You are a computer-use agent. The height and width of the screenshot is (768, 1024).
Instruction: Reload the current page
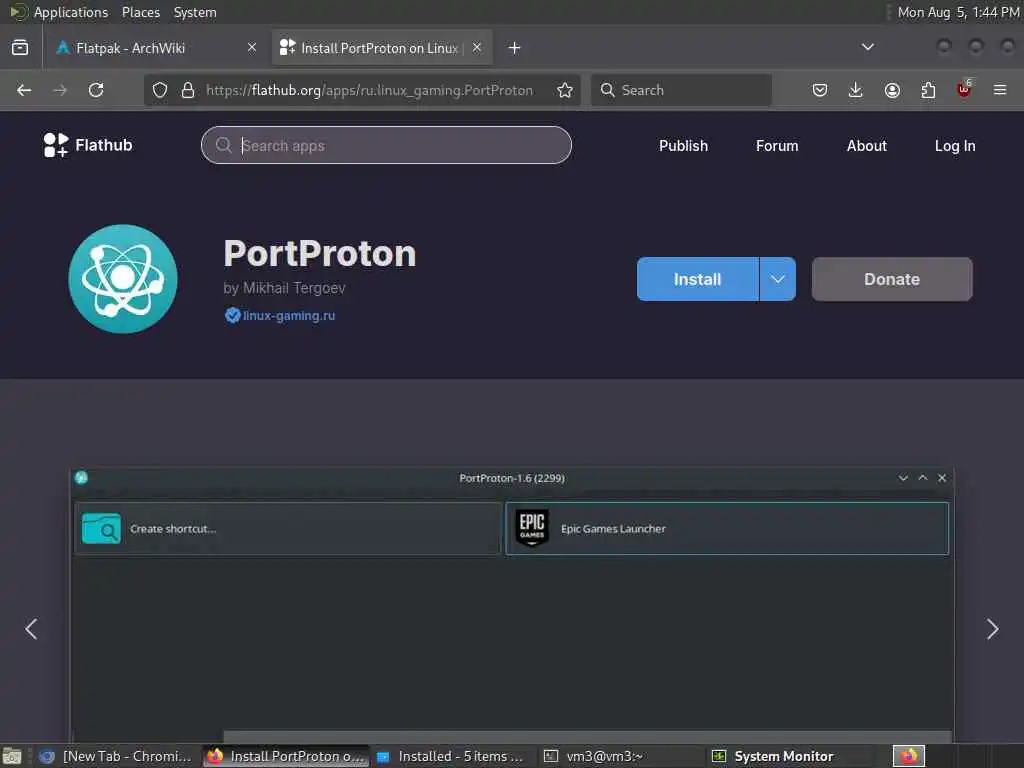[x=96, y=90]
